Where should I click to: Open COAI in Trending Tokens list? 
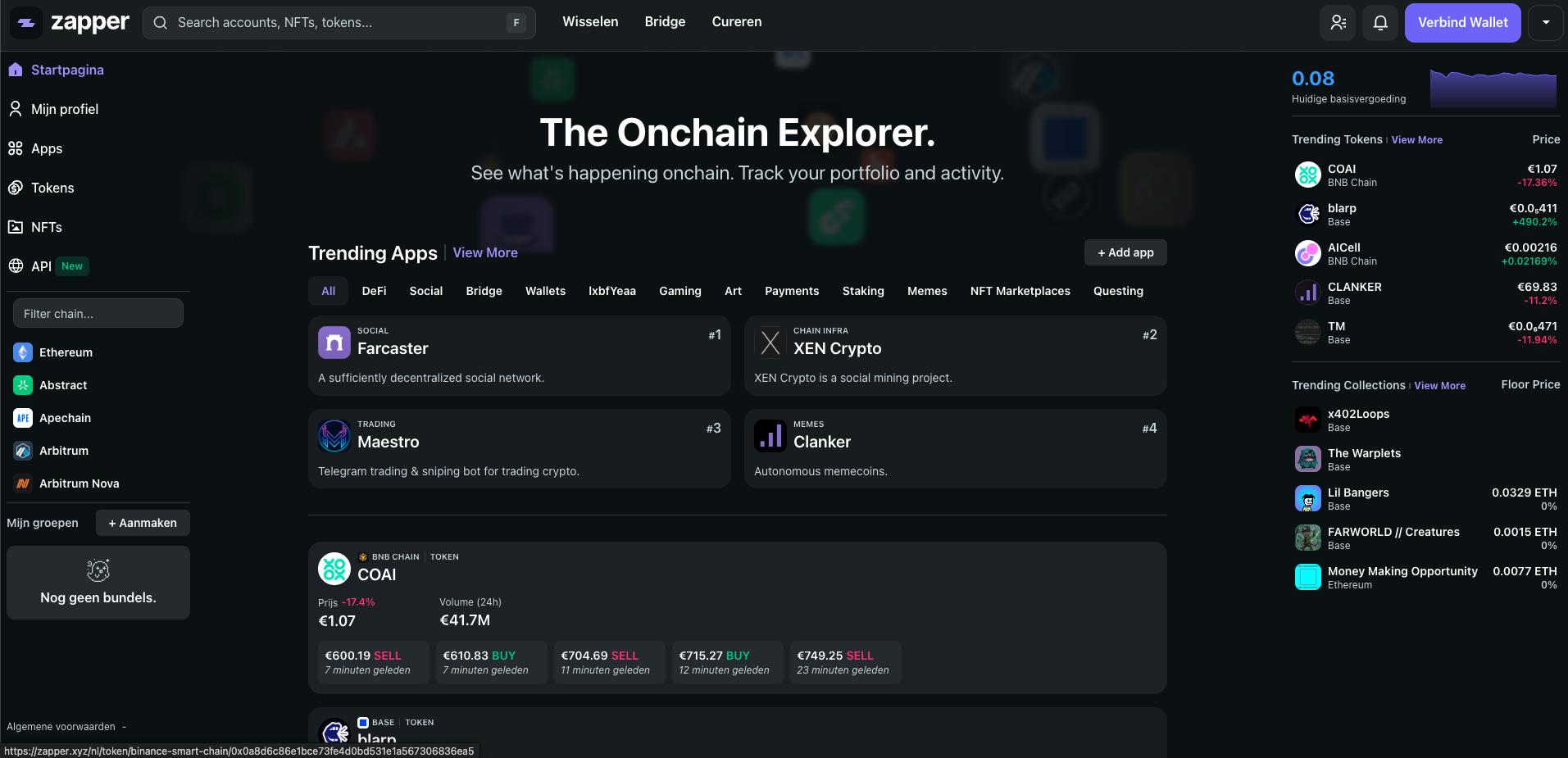pyautogui.click(x=1426, y=175)
